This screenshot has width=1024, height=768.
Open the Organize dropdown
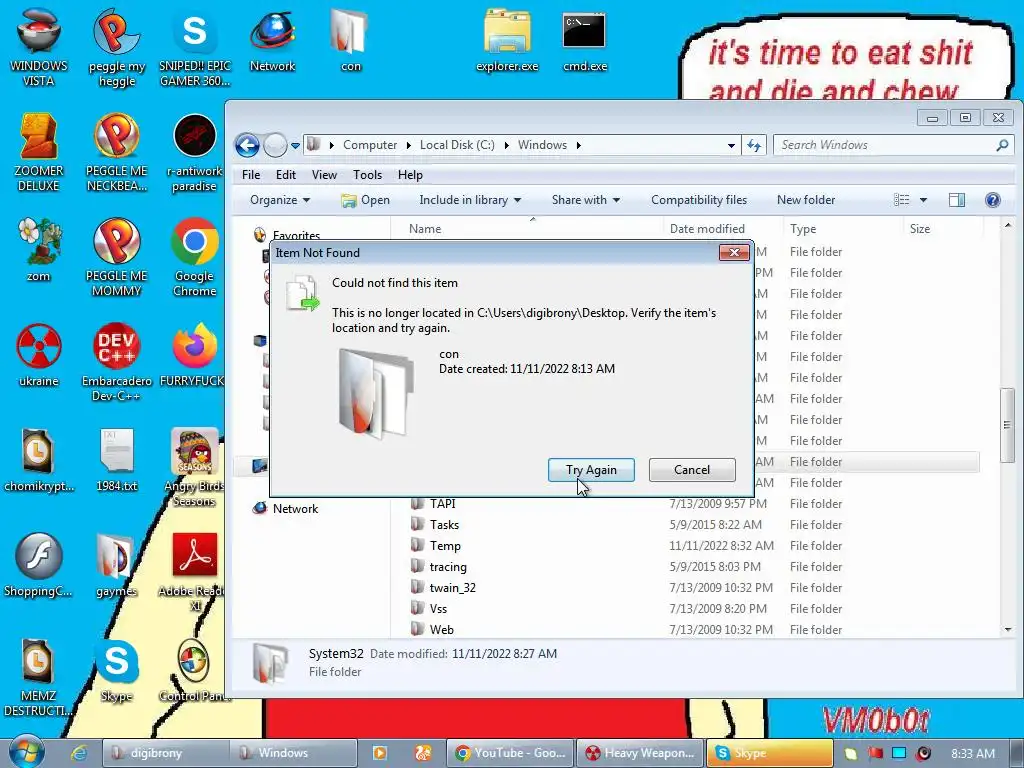tap(280, 200)
